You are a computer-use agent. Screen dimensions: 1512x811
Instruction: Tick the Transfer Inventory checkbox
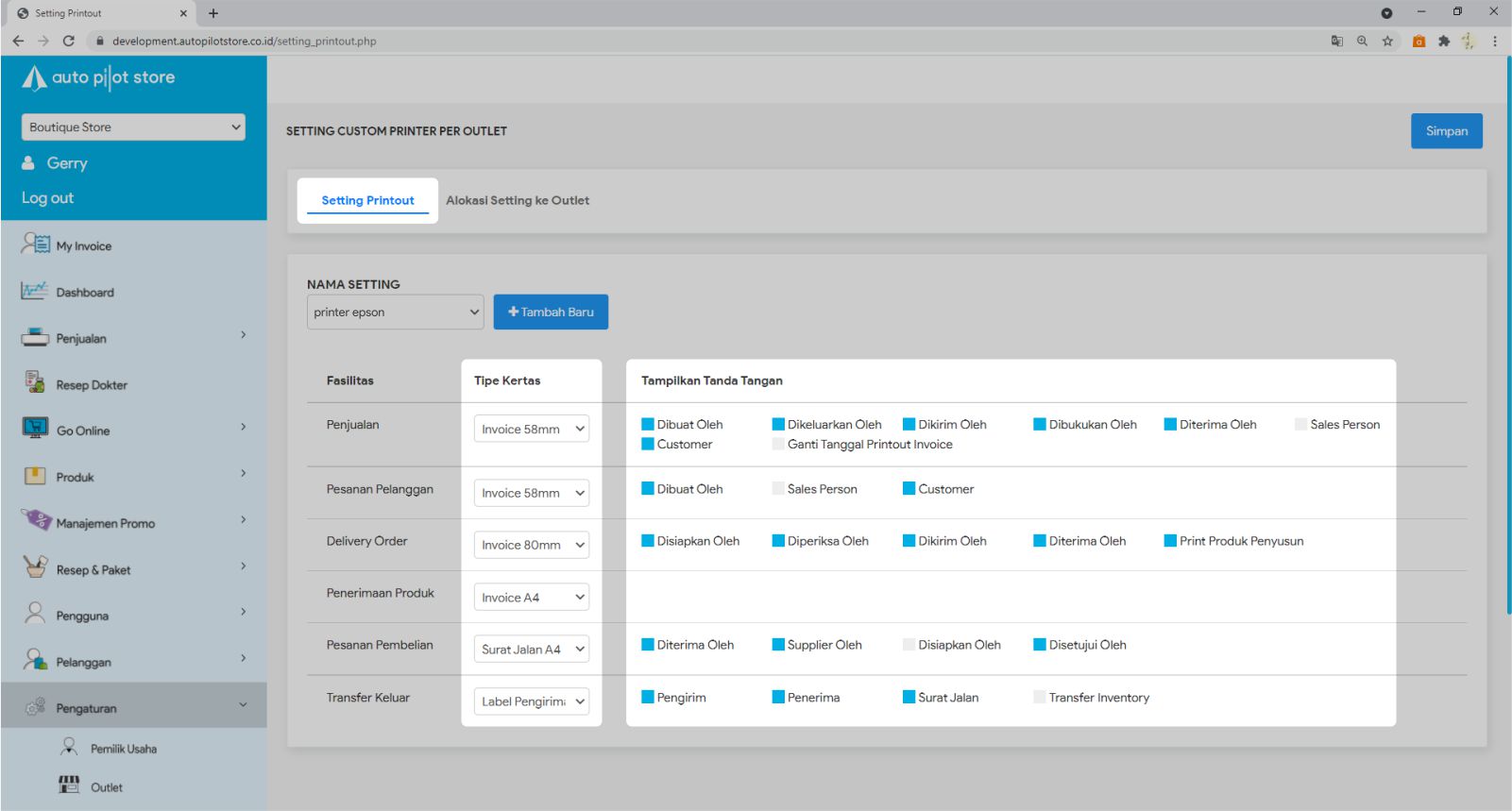[x=1040, y=698]
